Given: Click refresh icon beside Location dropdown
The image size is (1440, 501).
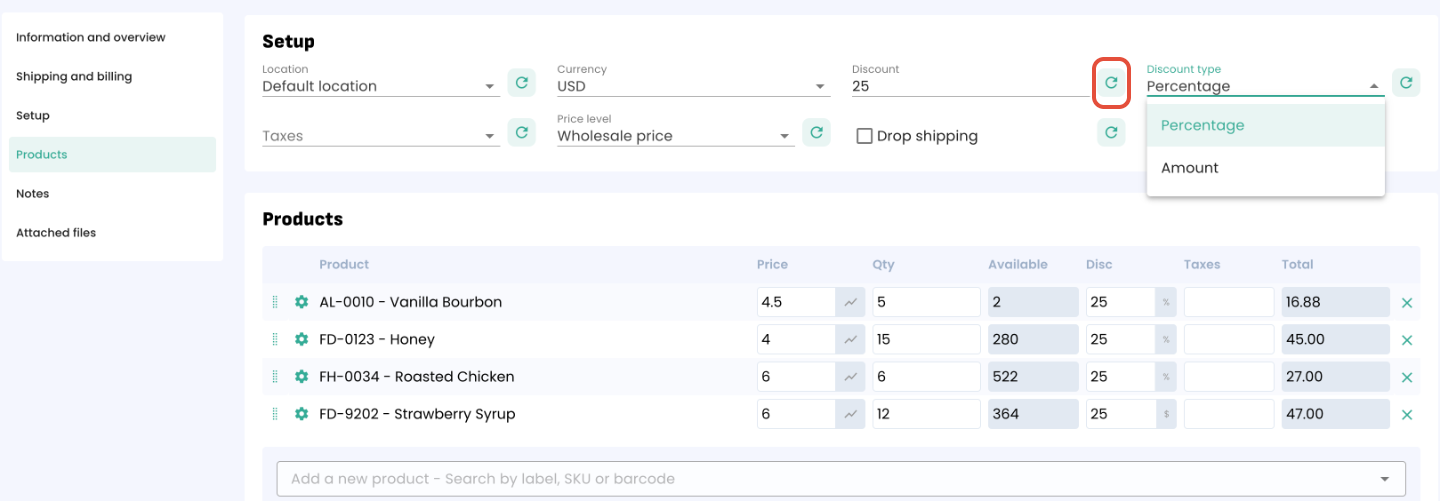Looking at the screenshot, I should tap(521, 83).
